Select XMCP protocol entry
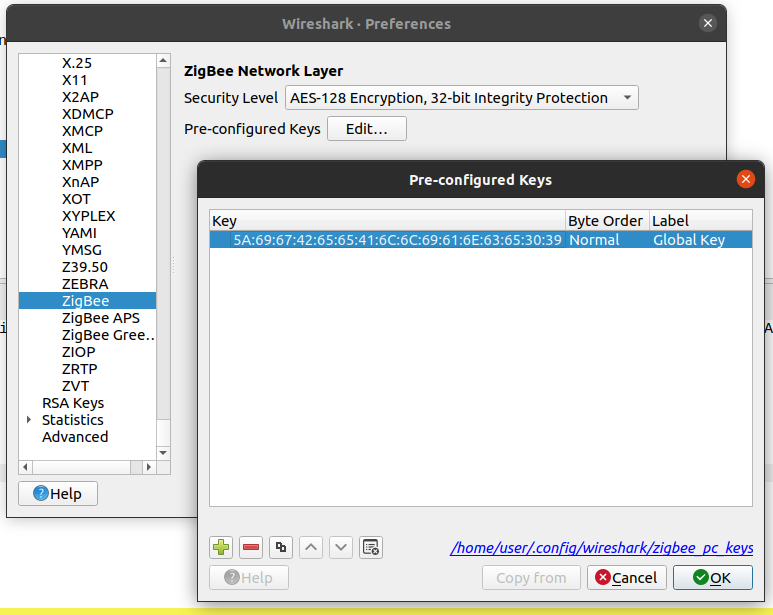This screenshot has height=615, width=773. (82, 131)
